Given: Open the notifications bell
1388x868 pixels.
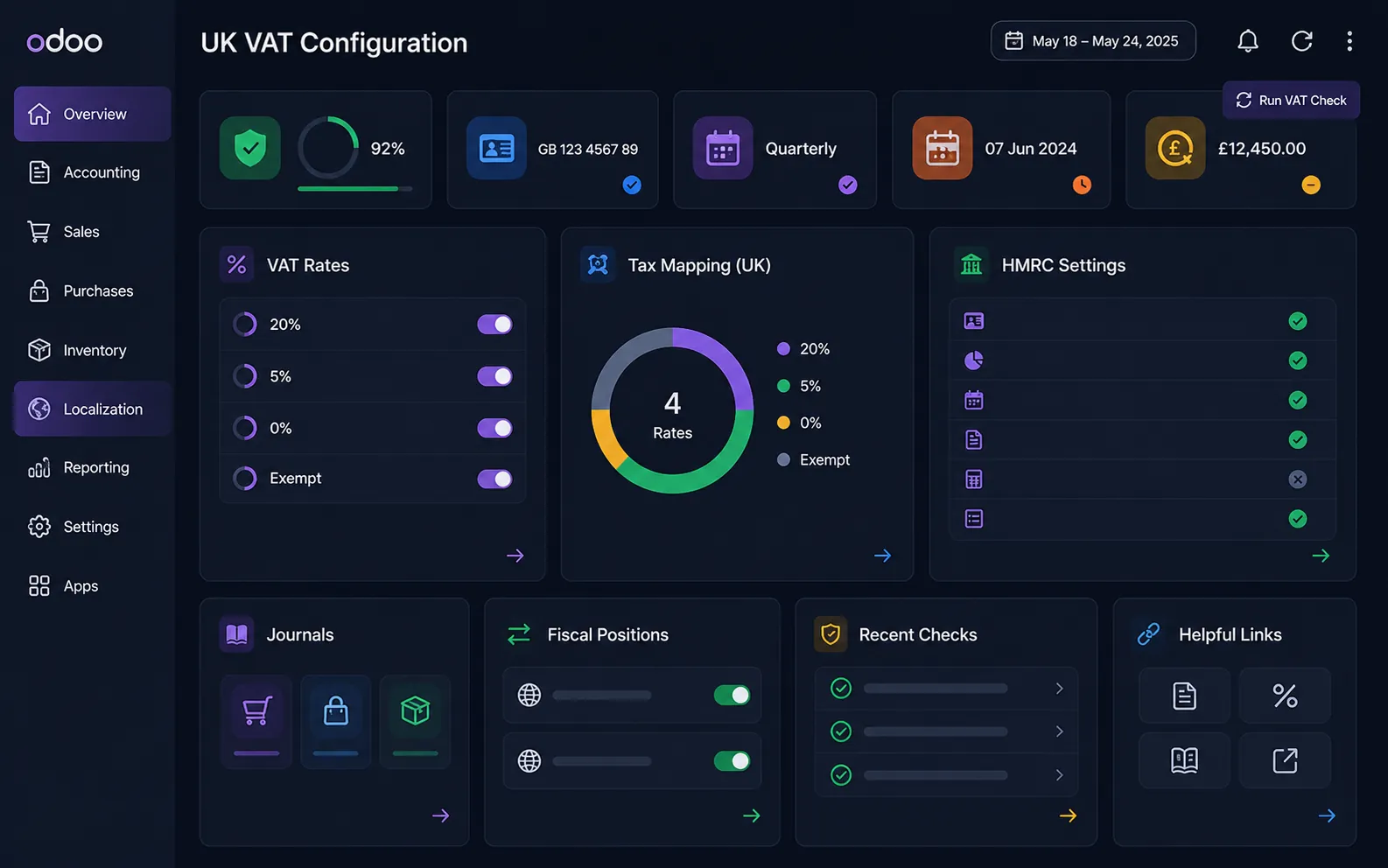Looking at the screenshot, I should (1248, 41).
